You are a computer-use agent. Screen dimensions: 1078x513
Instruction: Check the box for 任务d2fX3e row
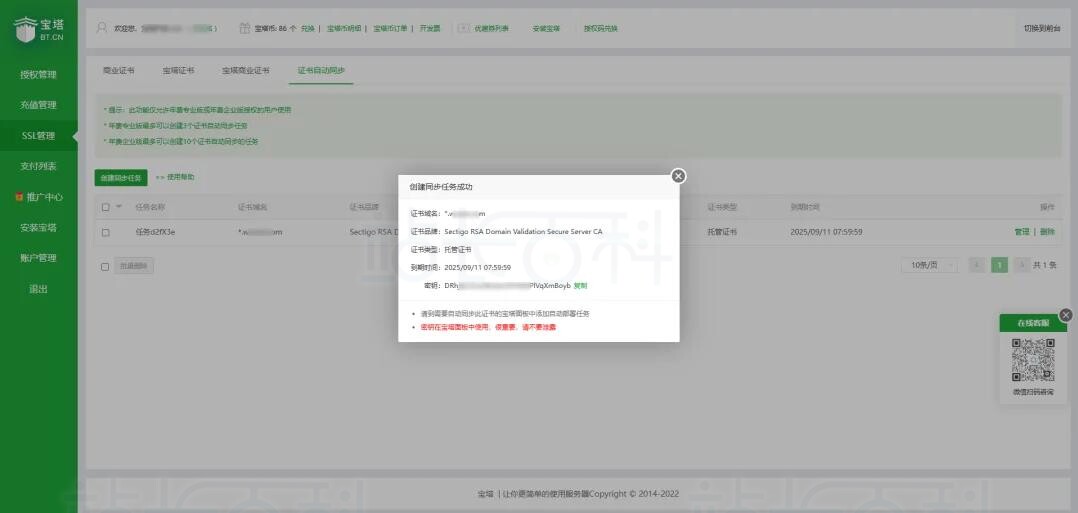(105, 232)
